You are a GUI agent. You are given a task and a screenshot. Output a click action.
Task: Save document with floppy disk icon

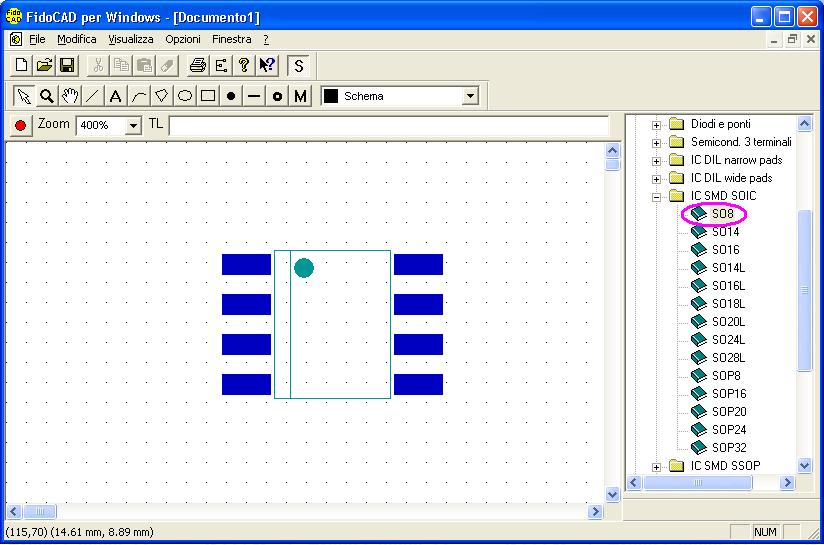[x=67, y=66]
